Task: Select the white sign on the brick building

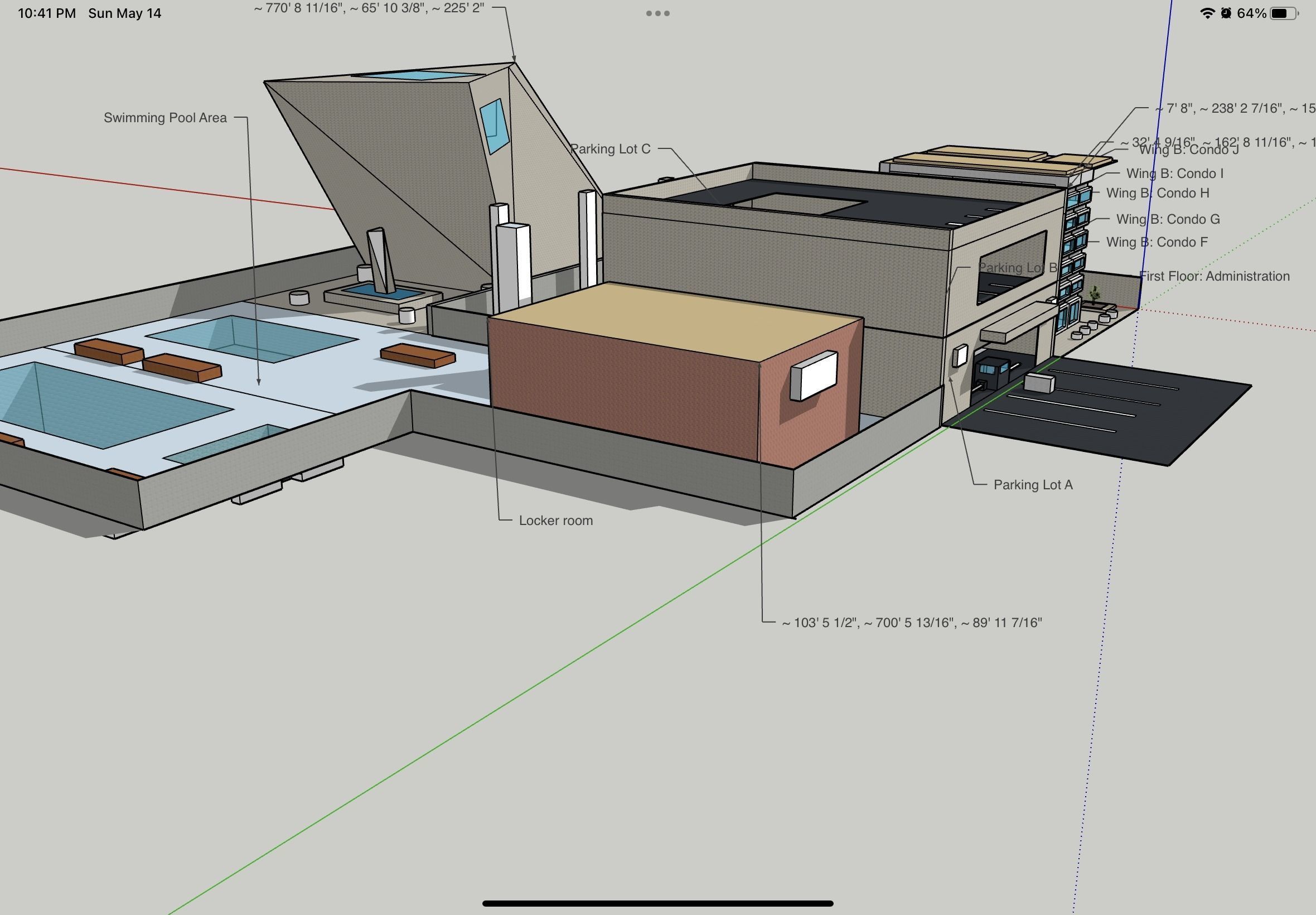Action: (814, 375)
